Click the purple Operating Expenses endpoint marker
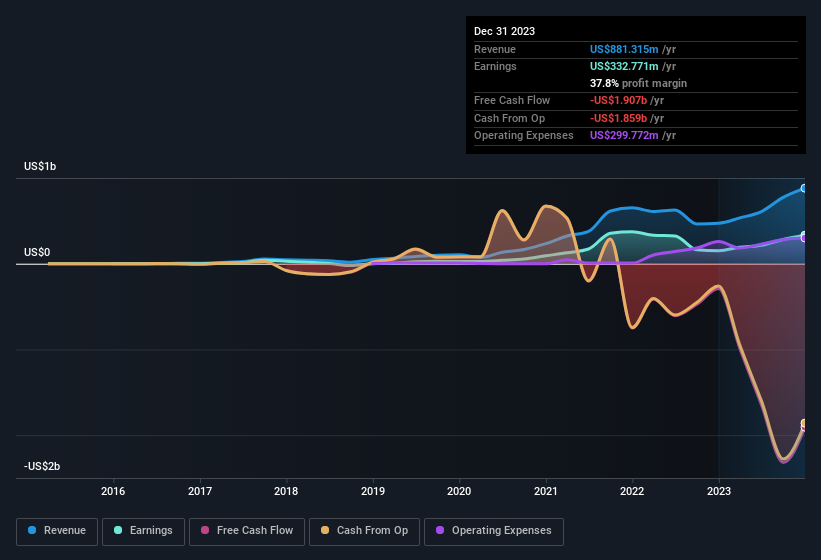This screenshot has height=560, width=821. [x=805, y=239]
